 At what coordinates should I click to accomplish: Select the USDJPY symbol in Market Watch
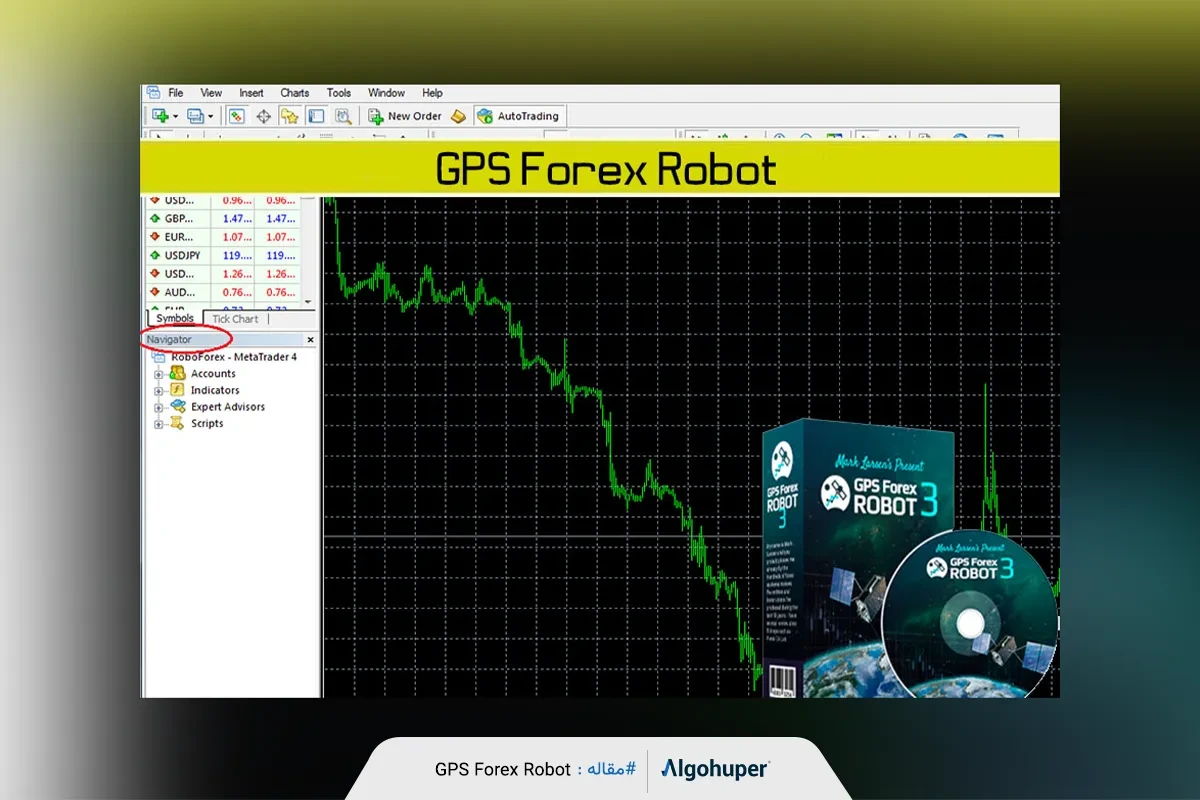[183, 255]
